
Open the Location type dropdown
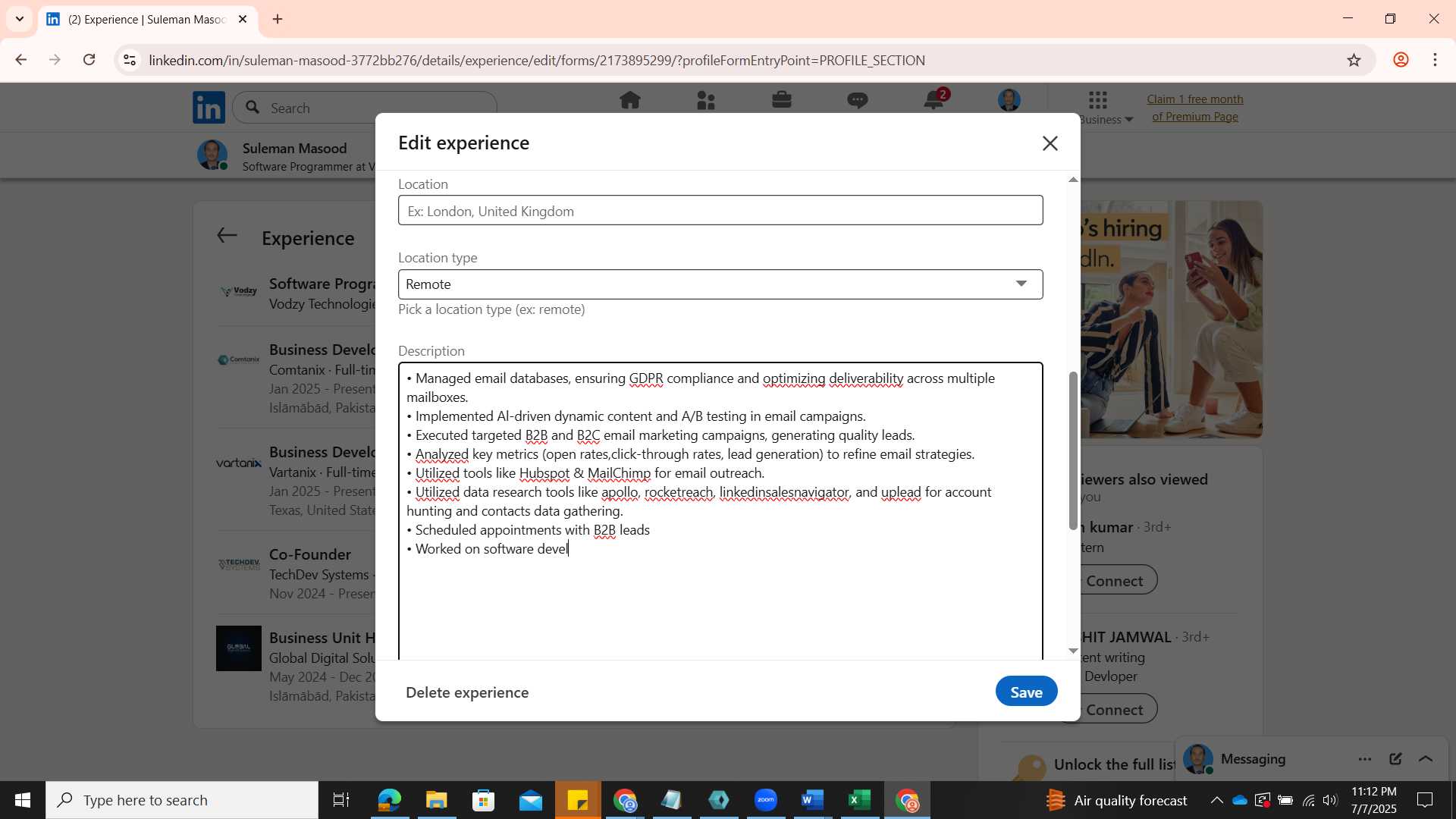(720, 284)
